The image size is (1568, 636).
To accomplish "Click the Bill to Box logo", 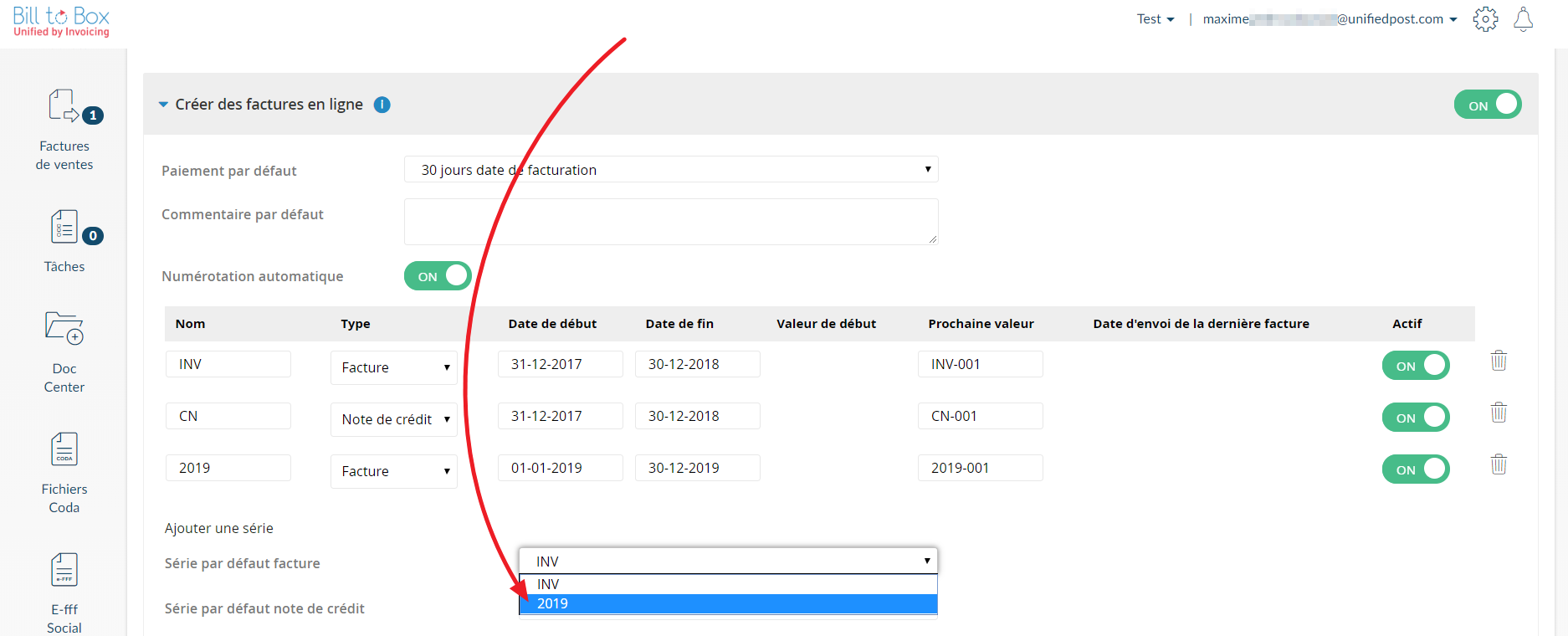I will click(x=61, y=21).
